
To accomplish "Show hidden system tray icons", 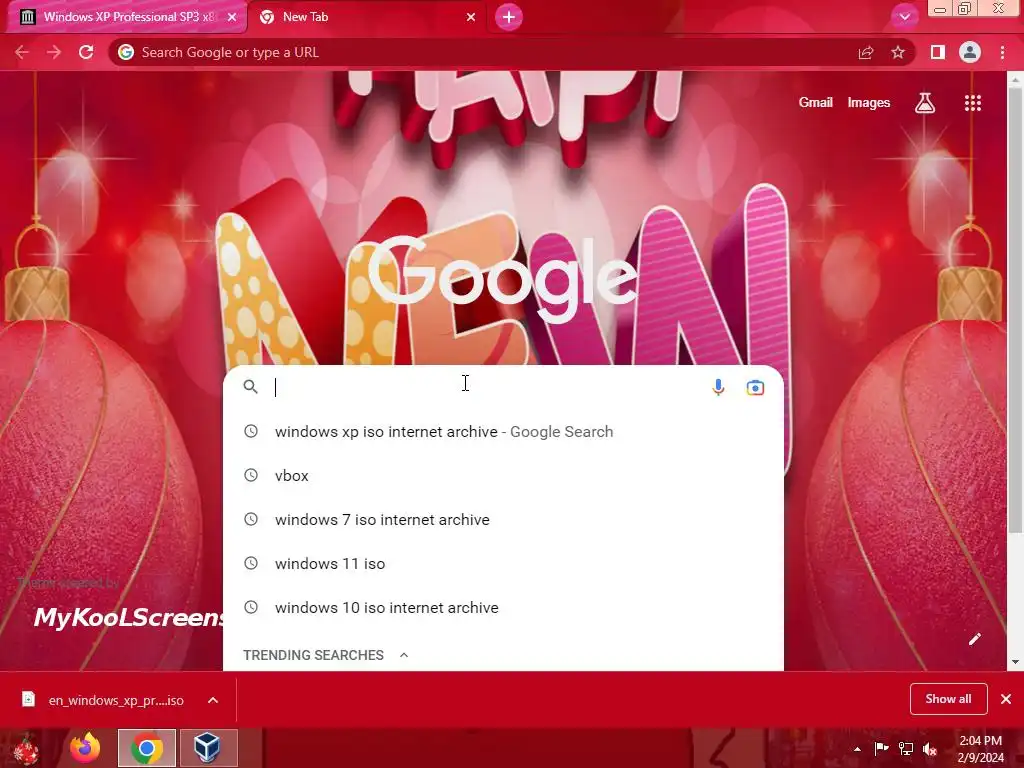I will click(857, 749).
